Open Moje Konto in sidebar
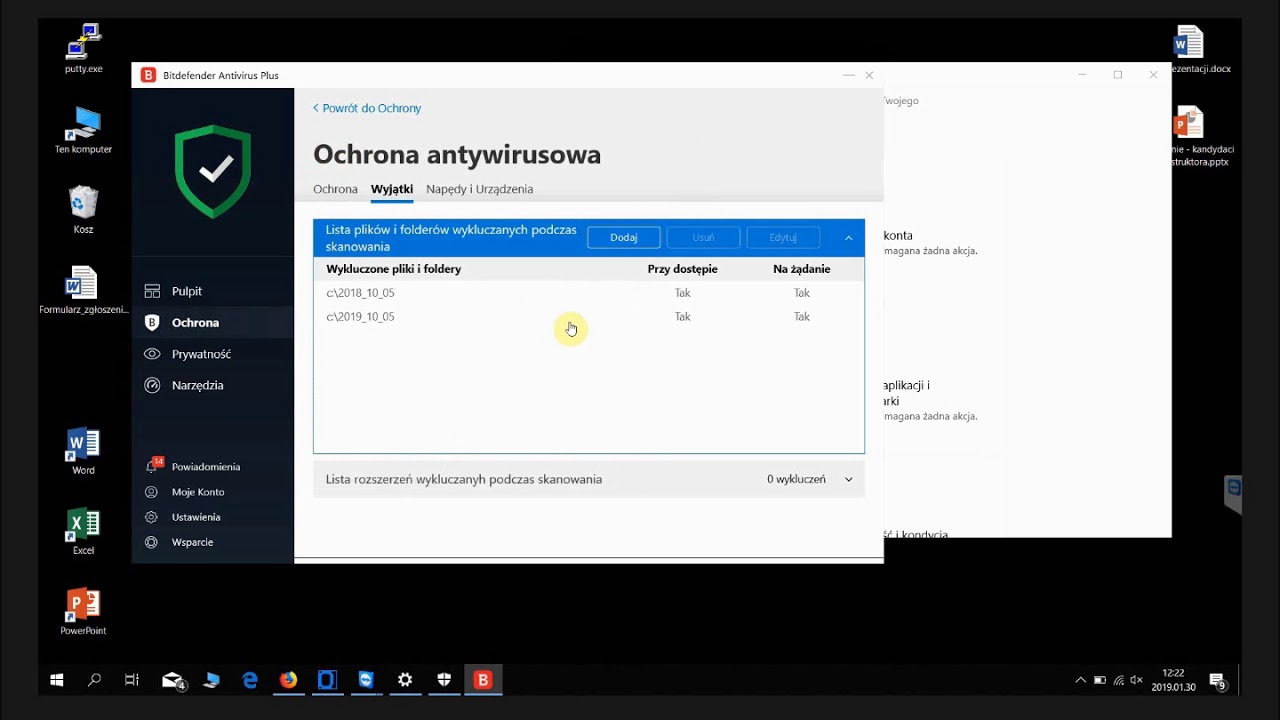Image resolution: width=1280 pixels, height=720 pixels. click(x=198, y=492)
